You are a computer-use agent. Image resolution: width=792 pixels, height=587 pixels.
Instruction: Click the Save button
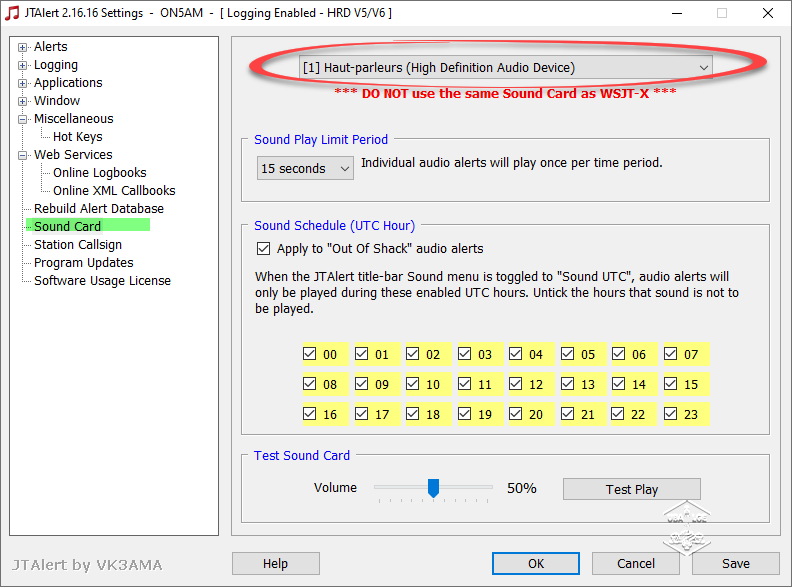click(x=735, y=563)
